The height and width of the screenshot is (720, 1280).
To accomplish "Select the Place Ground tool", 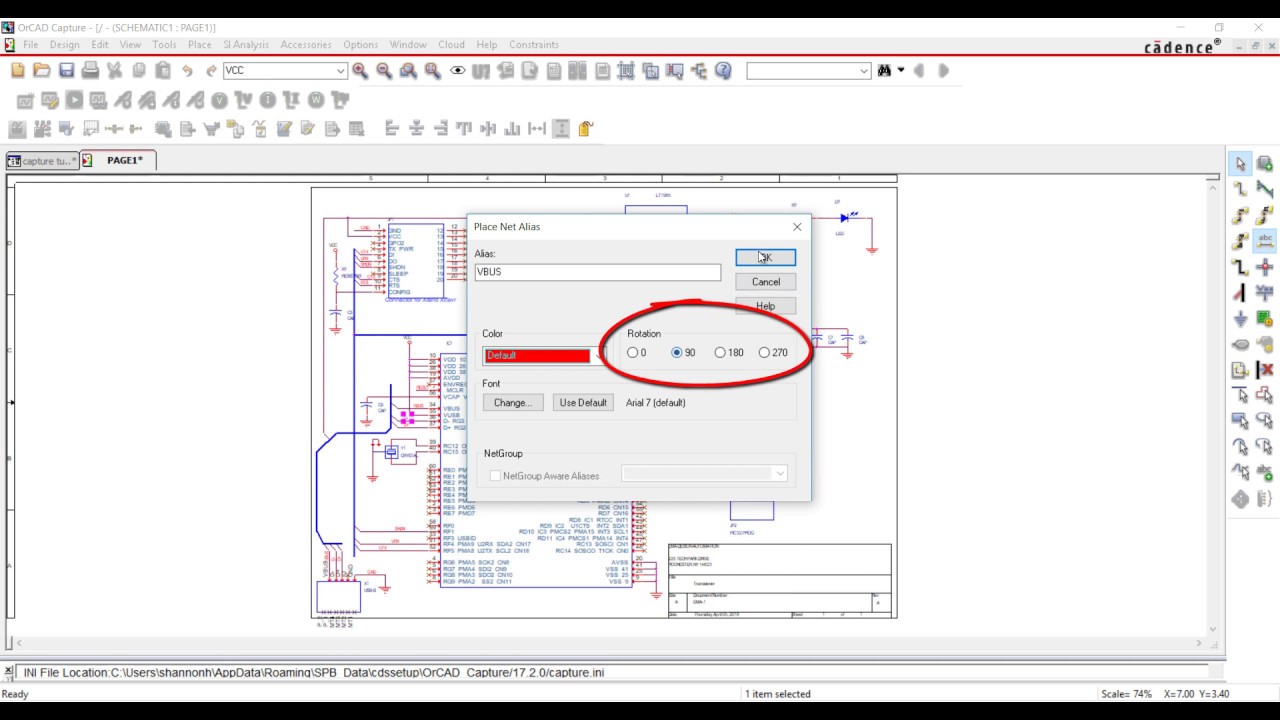I will pyautogui.click(x=1240, y=319).
